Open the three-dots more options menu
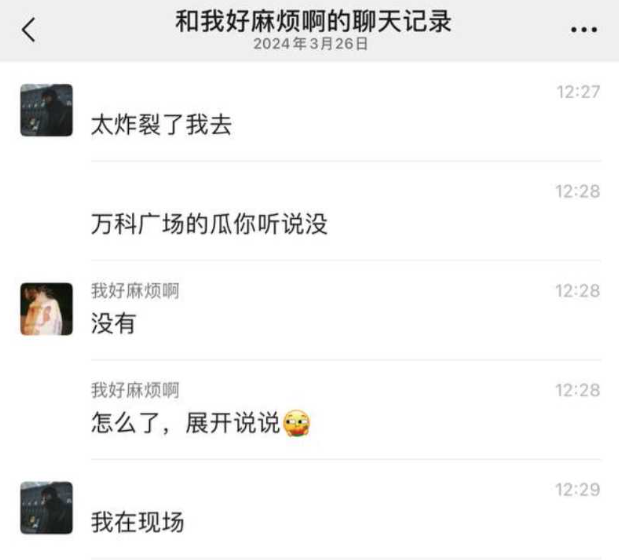 click(584, 29)
